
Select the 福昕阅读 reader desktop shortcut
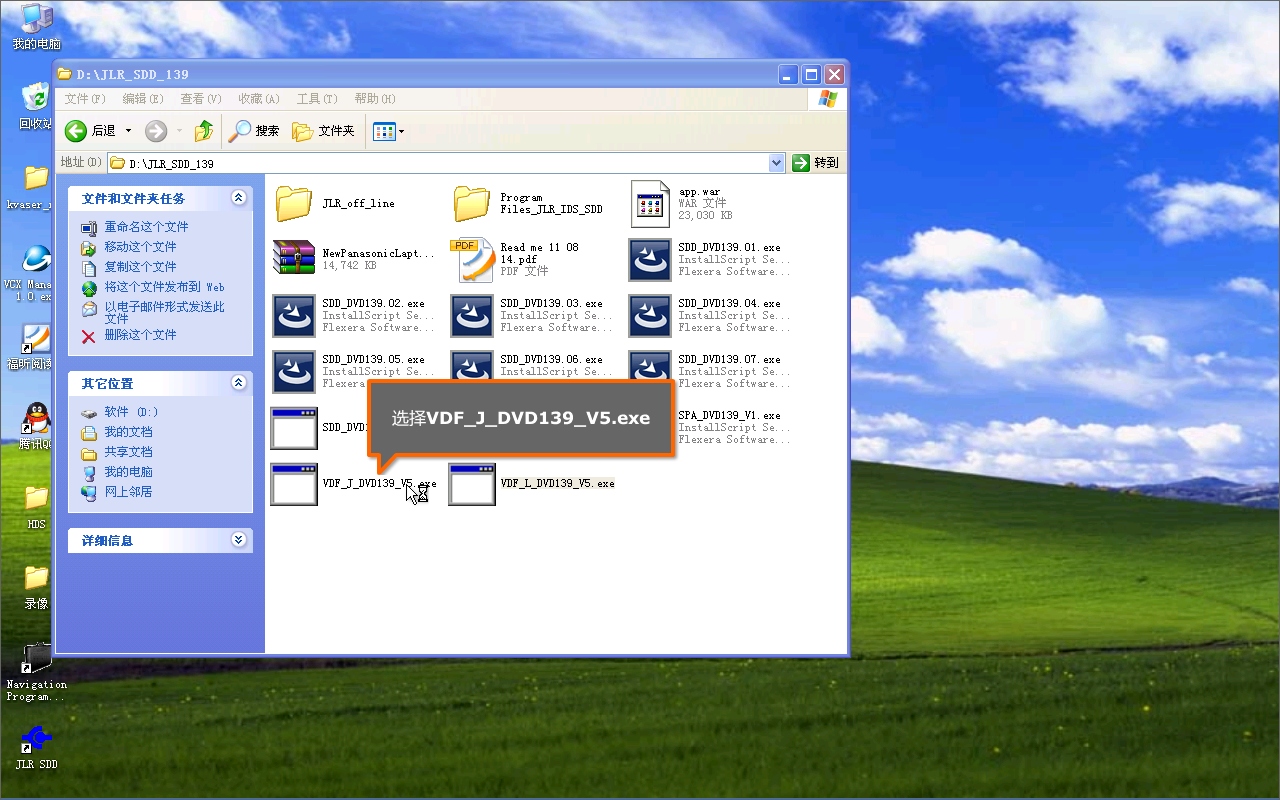[36, 340]
